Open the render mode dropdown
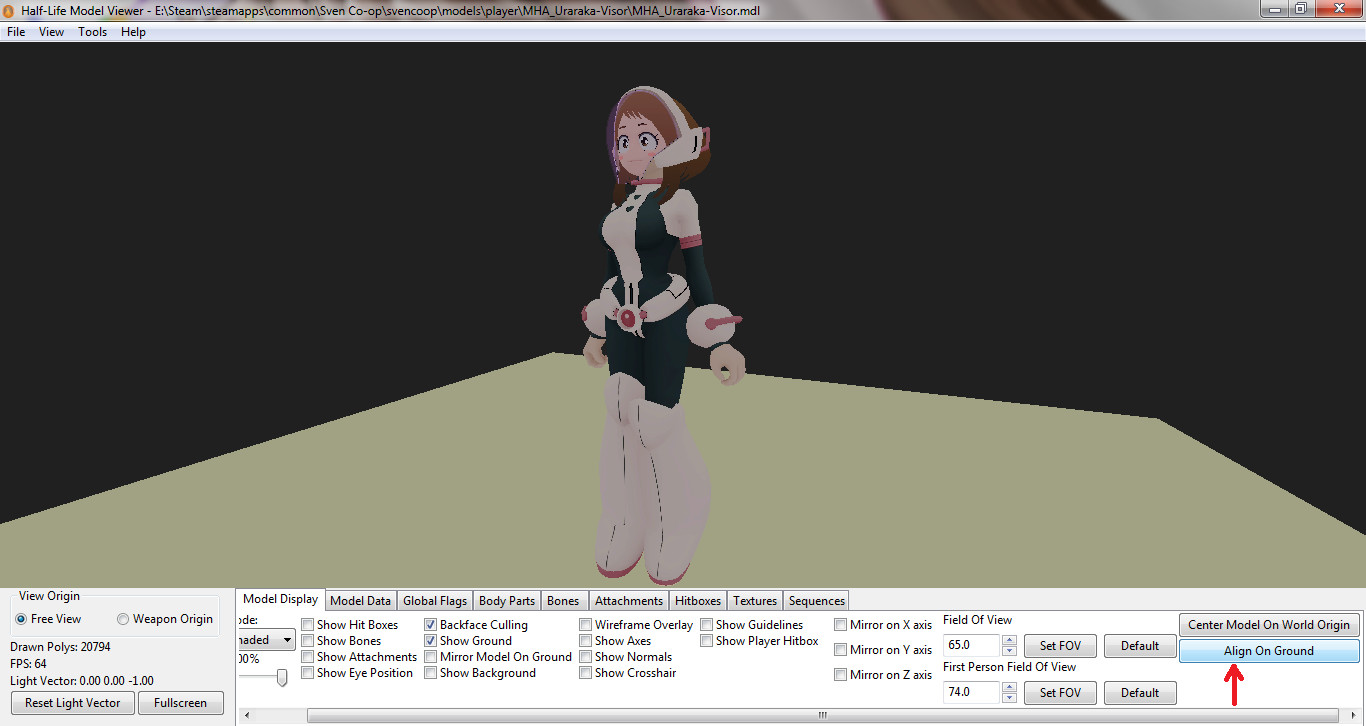The image size is (1366, 726). [x=287, y=640]
